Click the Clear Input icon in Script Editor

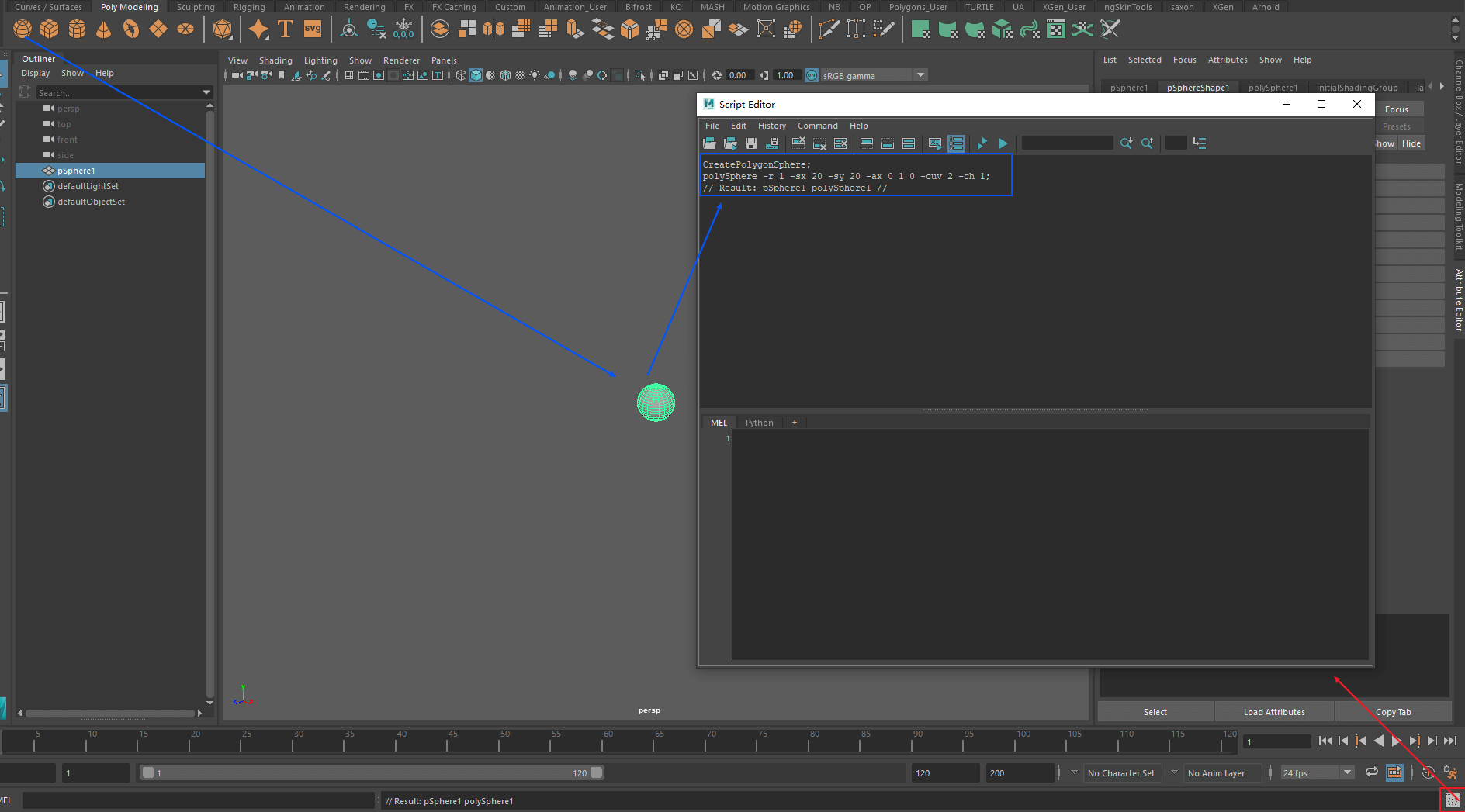click(x=819, y=143)
